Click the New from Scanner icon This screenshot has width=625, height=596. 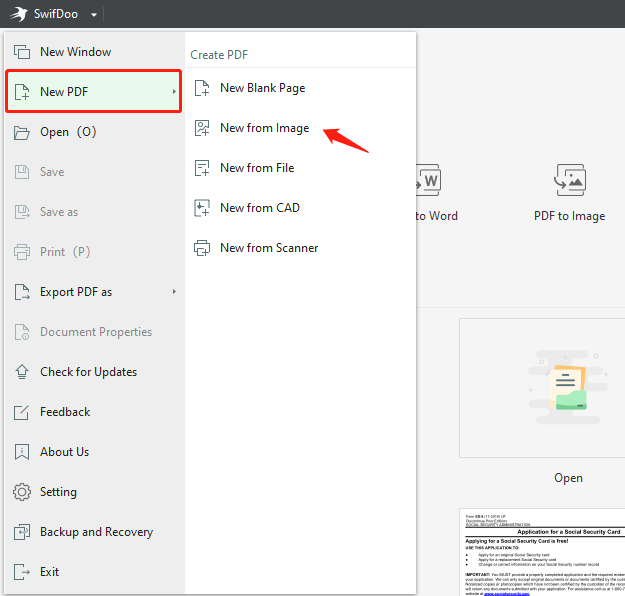pos(202,248)
